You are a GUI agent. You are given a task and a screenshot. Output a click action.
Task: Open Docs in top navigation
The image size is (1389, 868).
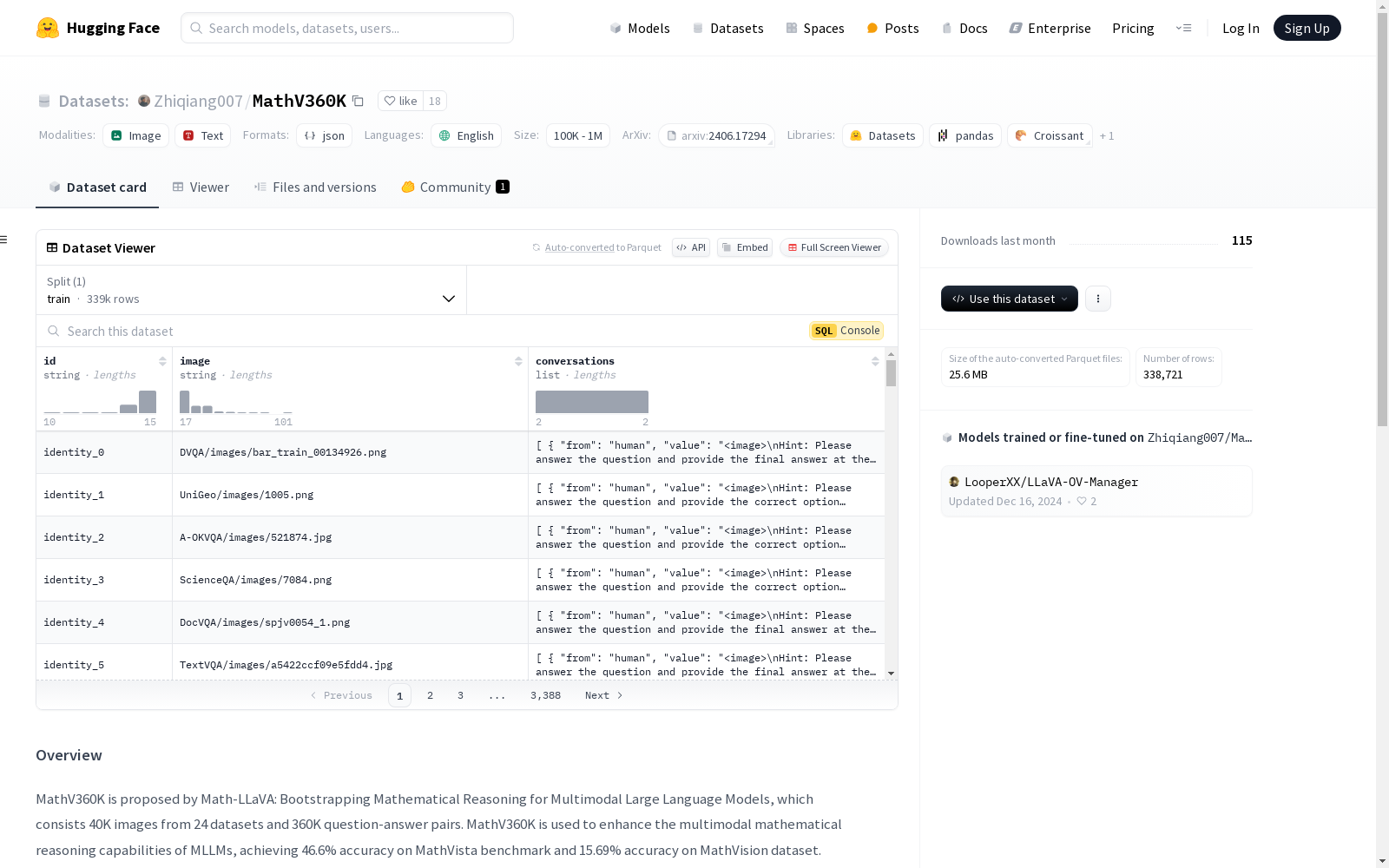[964, 28]
